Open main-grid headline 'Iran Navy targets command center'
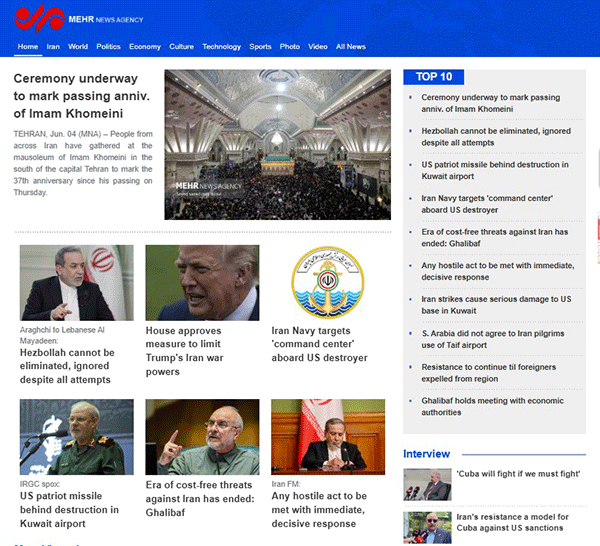600x546 pixels. pyautogui.click(x=319, y=344)
